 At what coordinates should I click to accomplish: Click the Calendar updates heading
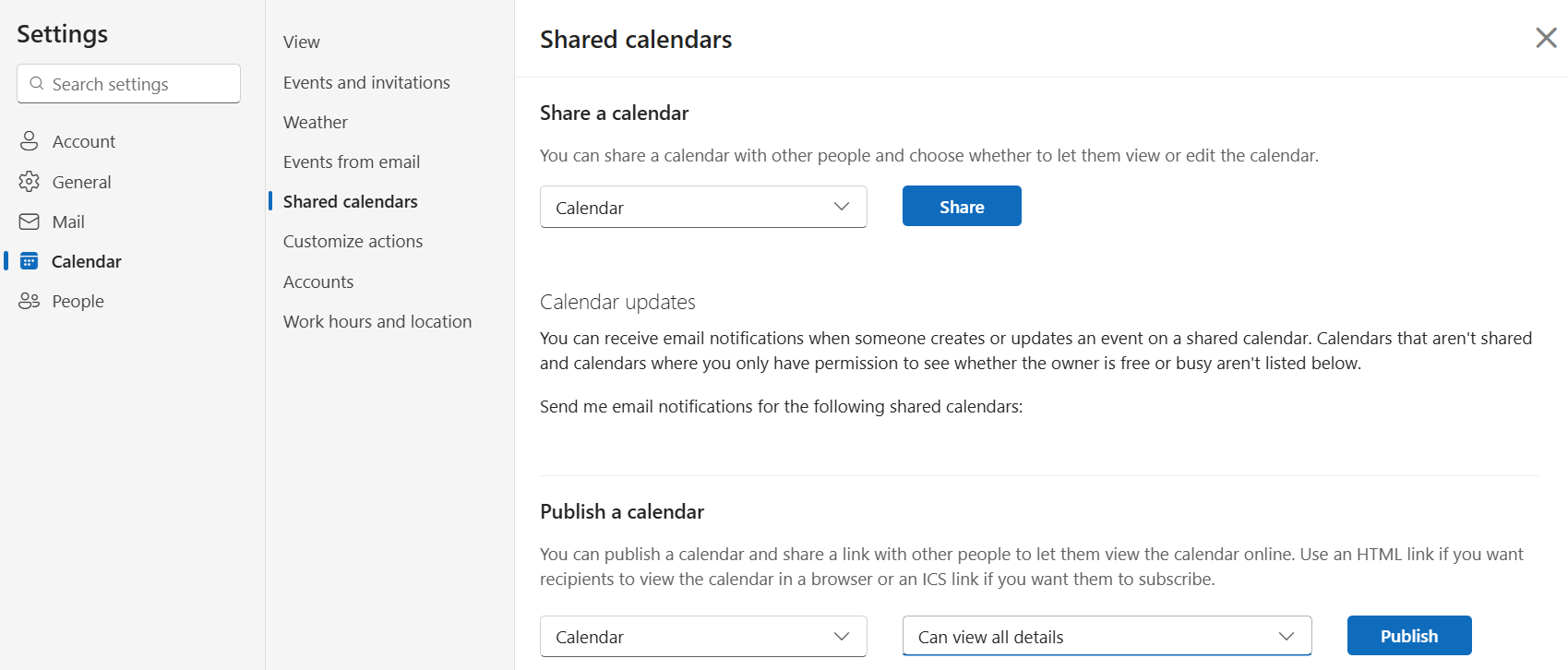click(x=617, y=302)
